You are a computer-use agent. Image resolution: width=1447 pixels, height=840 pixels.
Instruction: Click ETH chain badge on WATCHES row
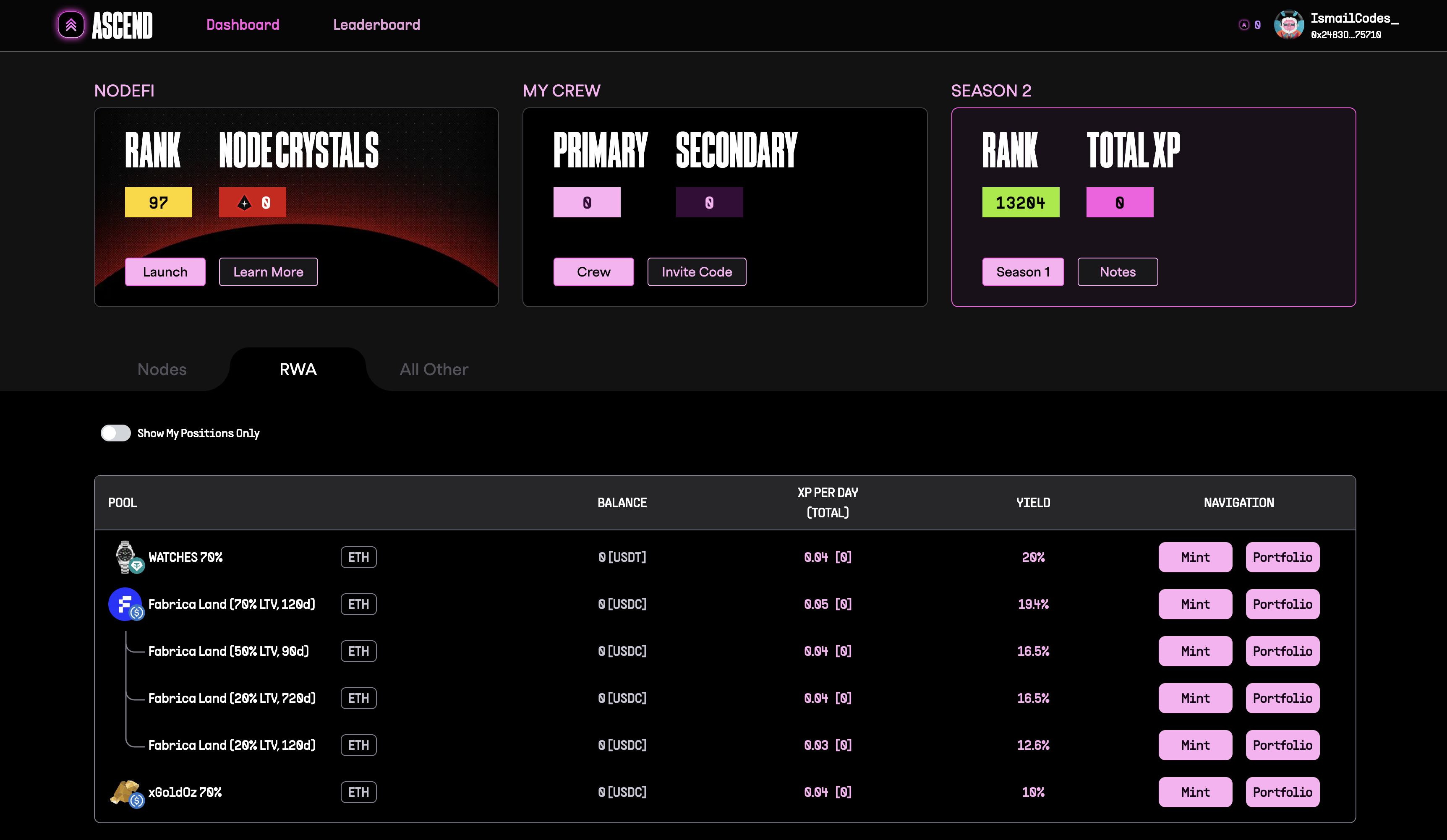[358, 557]
